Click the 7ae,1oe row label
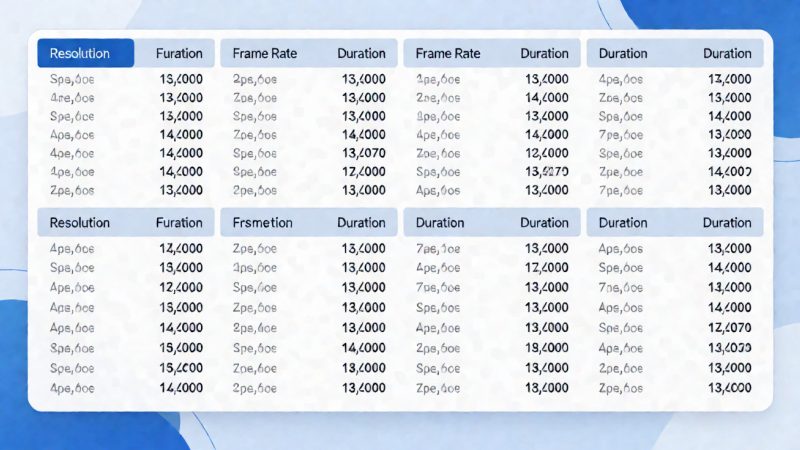 438,249
